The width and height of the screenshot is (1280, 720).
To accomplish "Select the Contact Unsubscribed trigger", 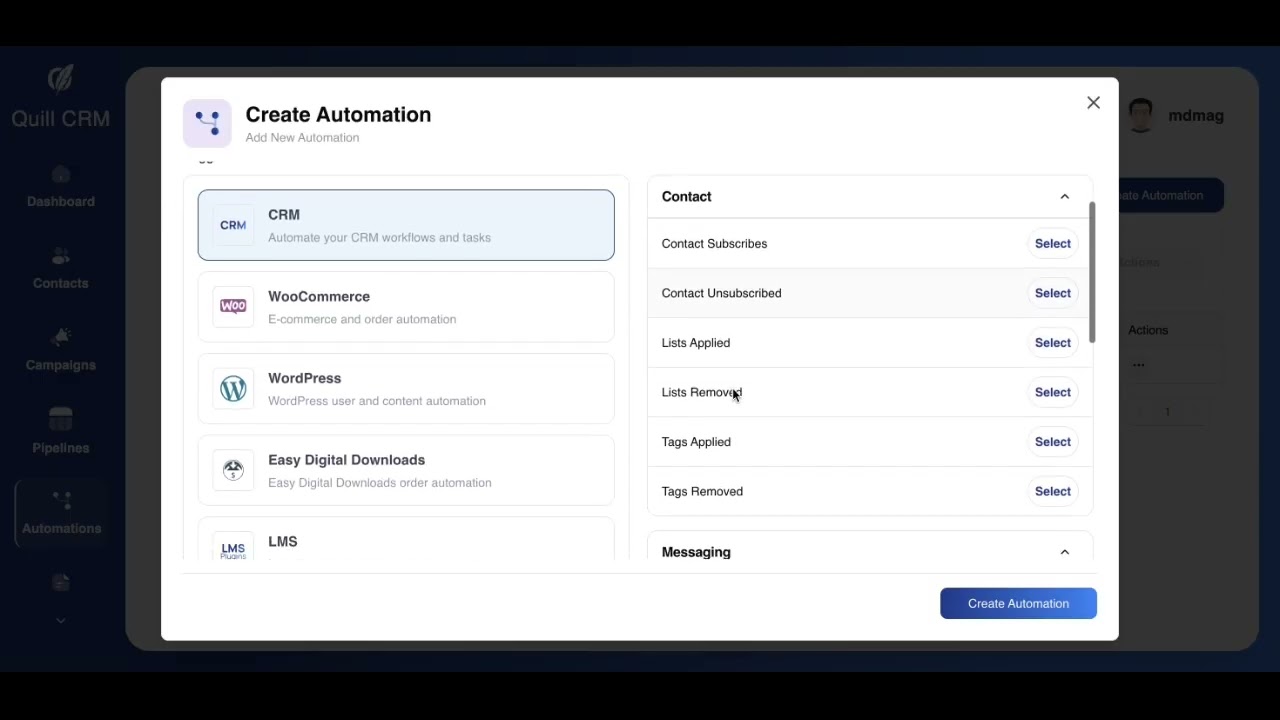I will pos(1052,293).
